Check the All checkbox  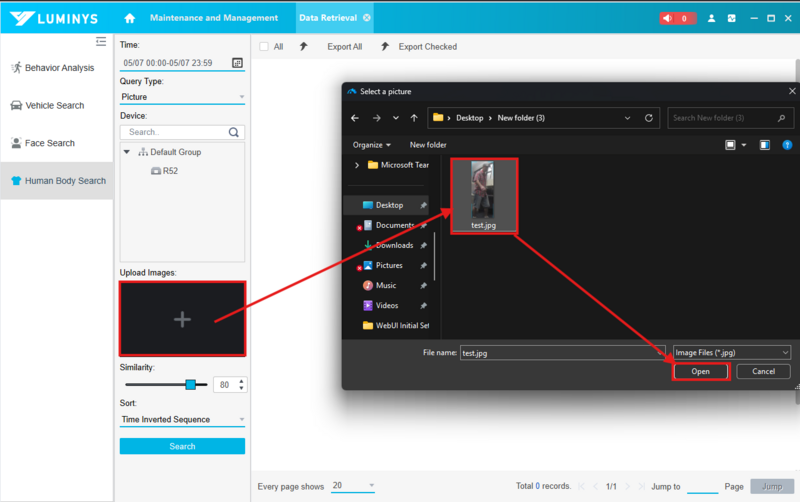264,46
